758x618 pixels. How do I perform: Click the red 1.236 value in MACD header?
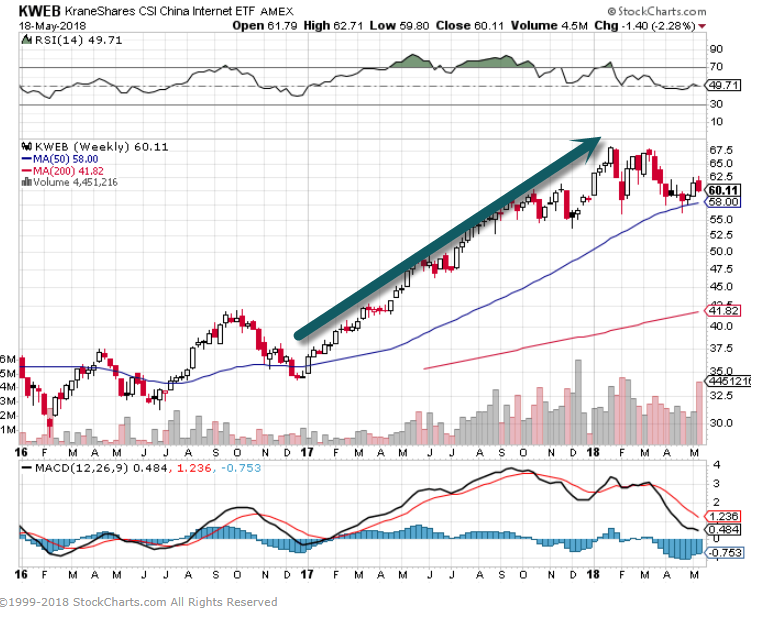(x=194, y=468)
